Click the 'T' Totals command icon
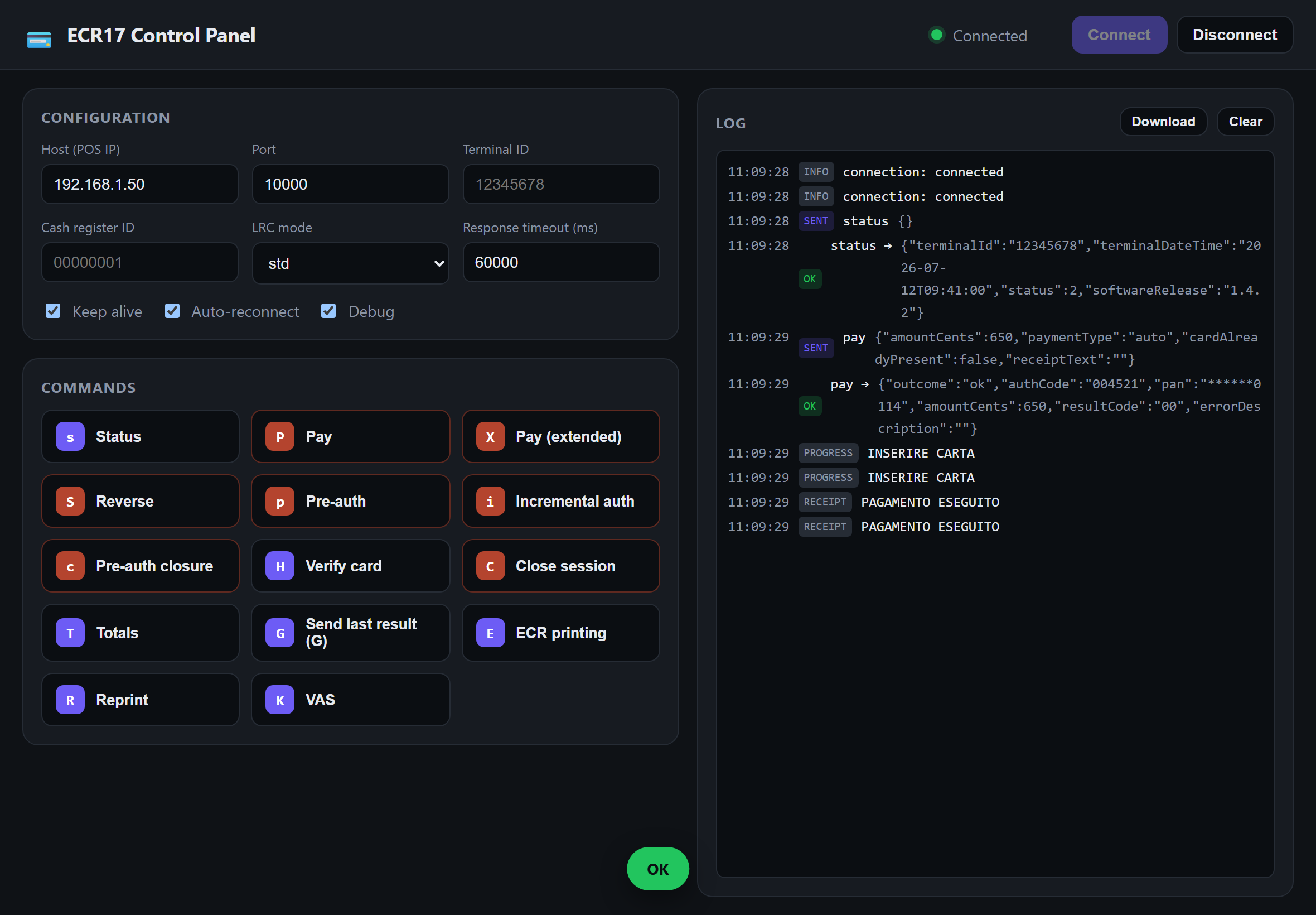Screen dimensions: 1316x915 (x=70, y=633)
